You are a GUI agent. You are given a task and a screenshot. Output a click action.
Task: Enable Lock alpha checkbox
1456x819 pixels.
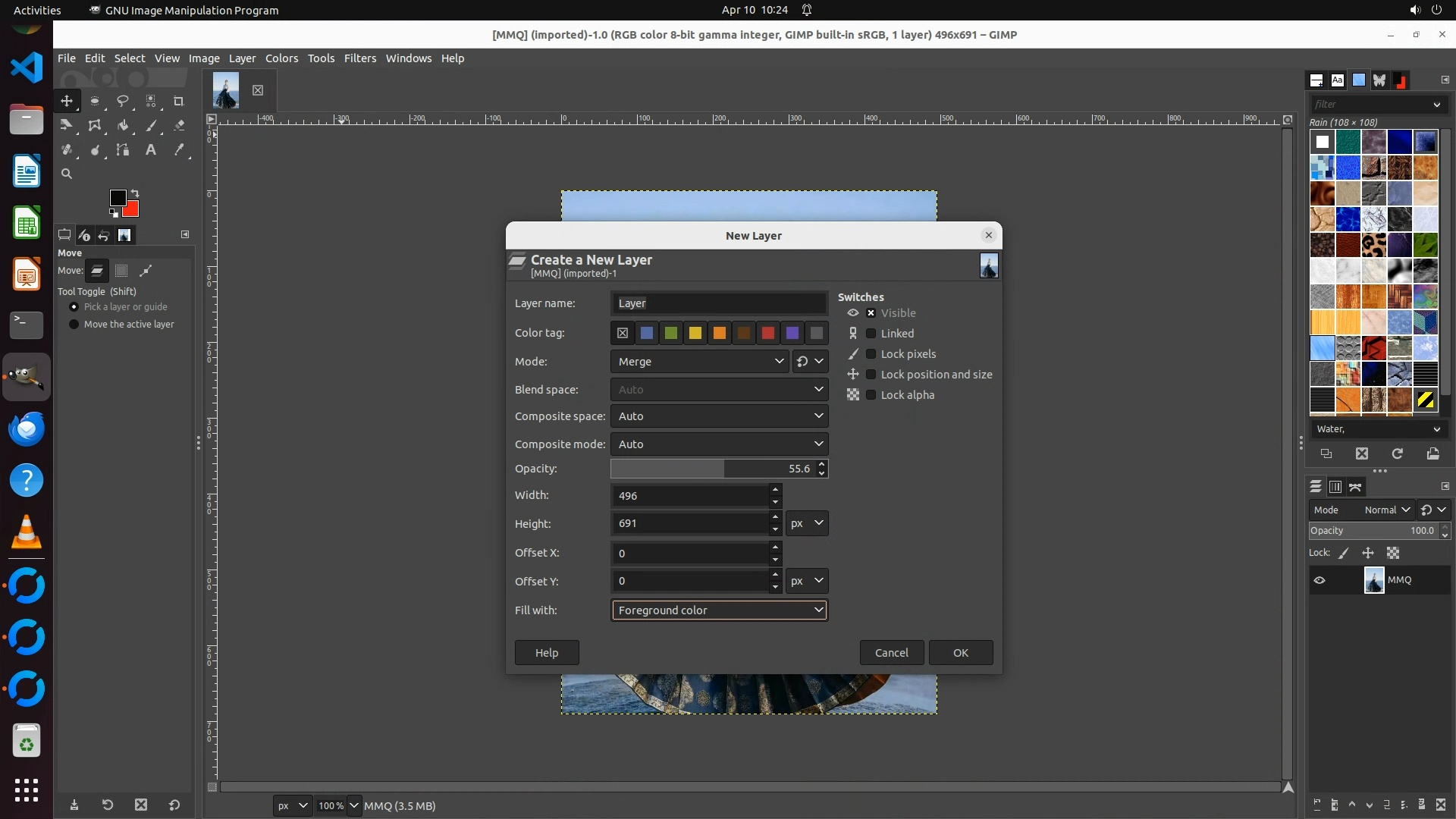click(871, 395)
